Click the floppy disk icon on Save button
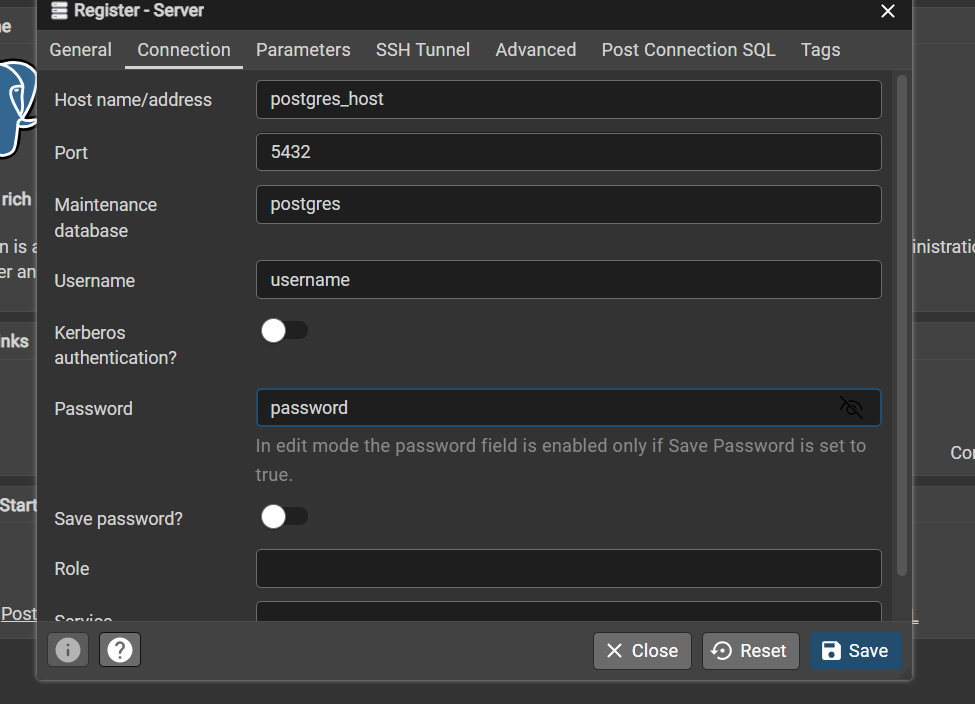Screen dimensions: 975x704 (833, 650)
